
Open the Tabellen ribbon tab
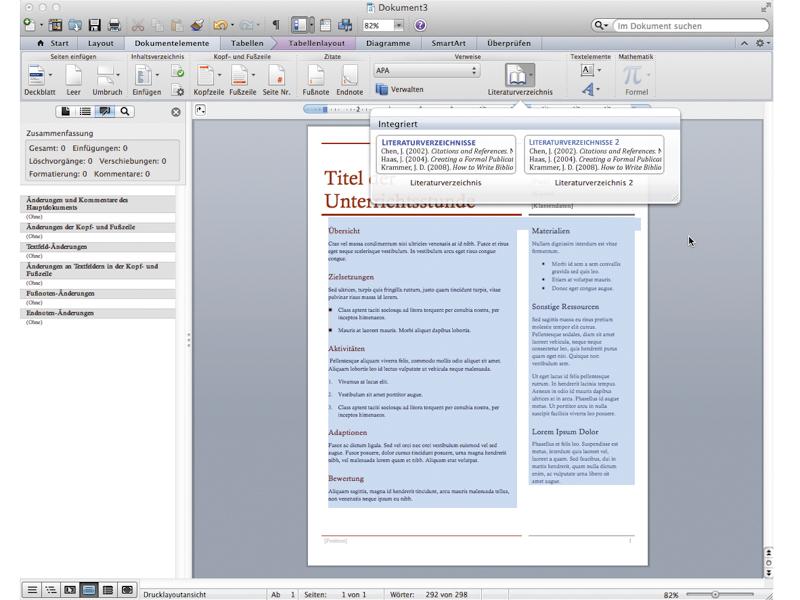[x=247, y=43]
